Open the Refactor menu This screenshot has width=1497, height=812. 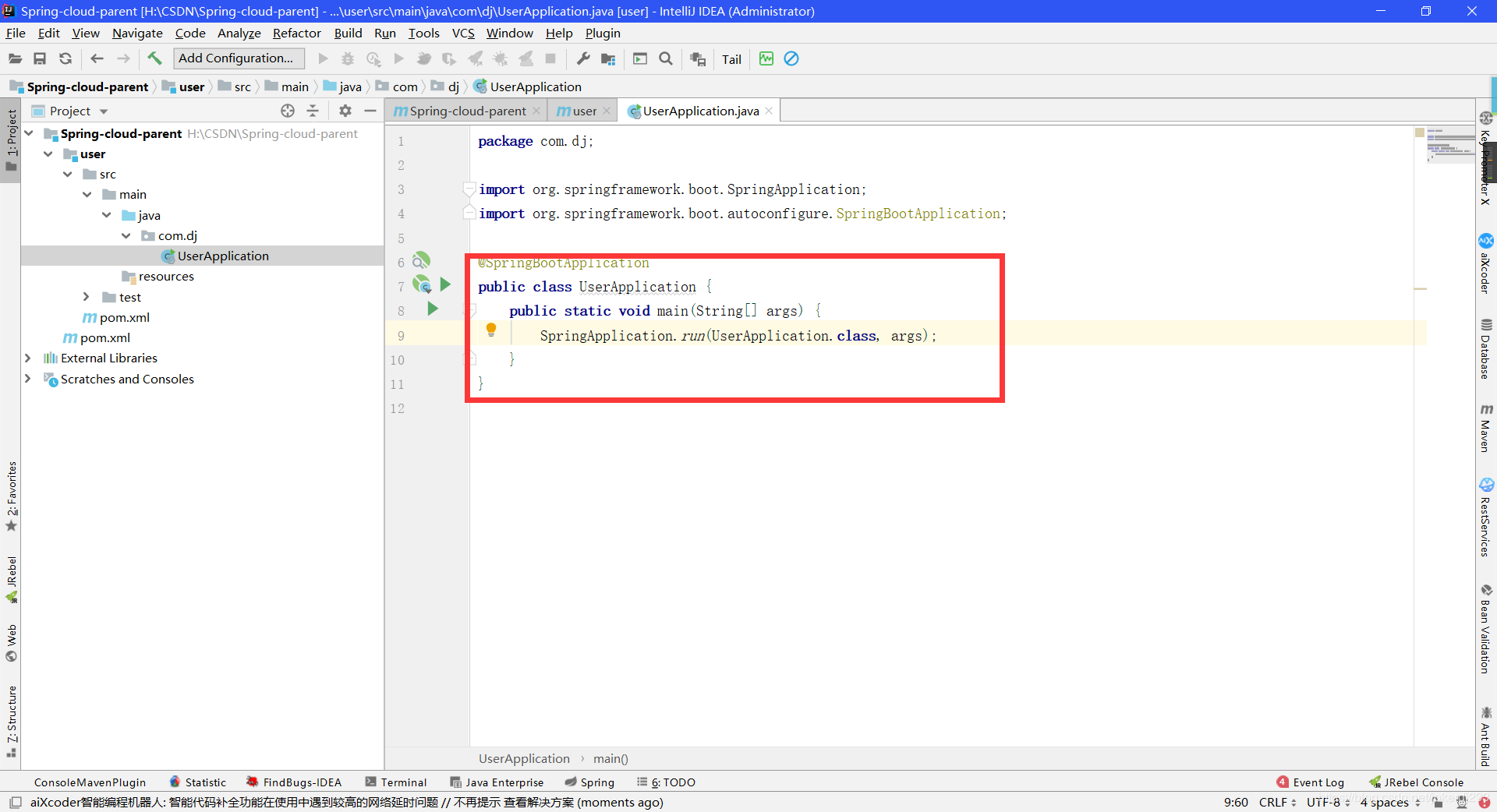click(296, 33)
